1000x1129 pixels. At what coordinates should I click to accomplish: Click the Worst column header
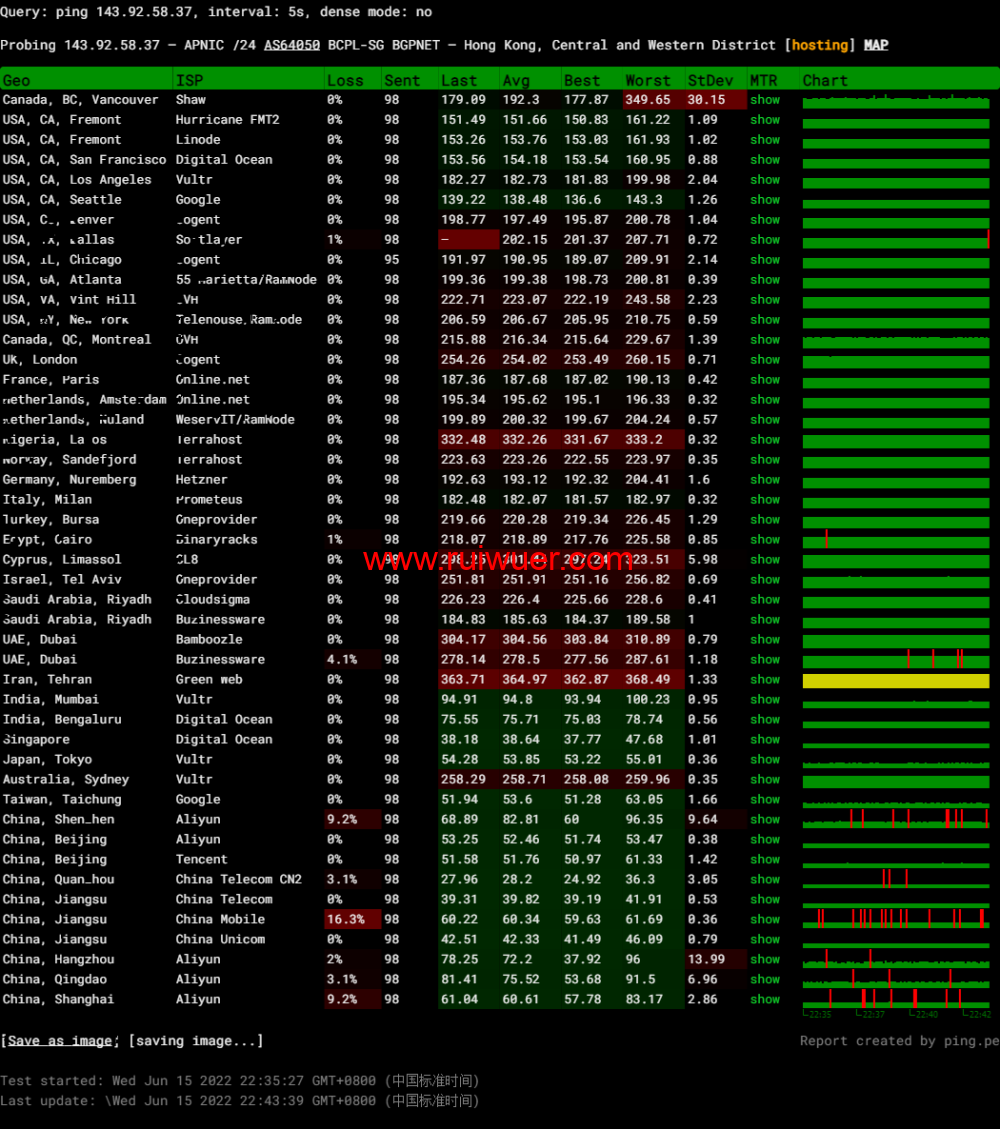[x=648, y=80]
